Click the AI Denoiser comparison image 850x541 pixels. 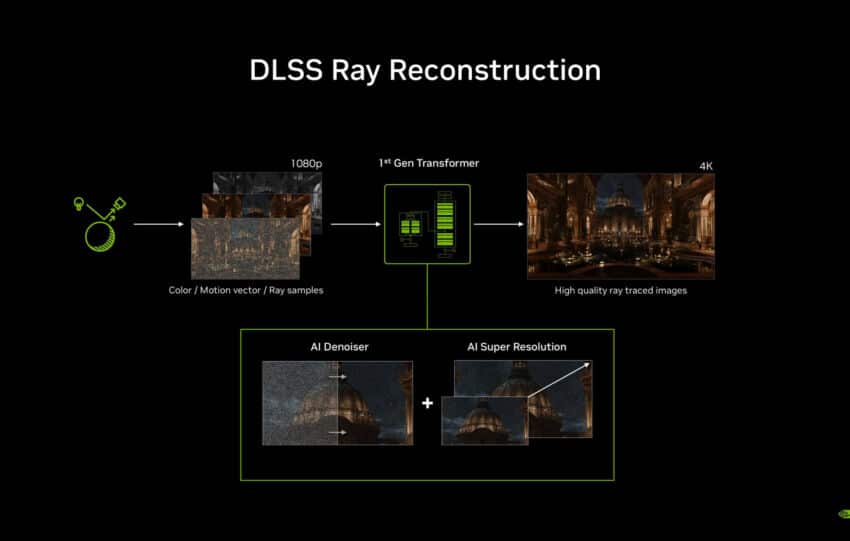[x=337, y=403]
